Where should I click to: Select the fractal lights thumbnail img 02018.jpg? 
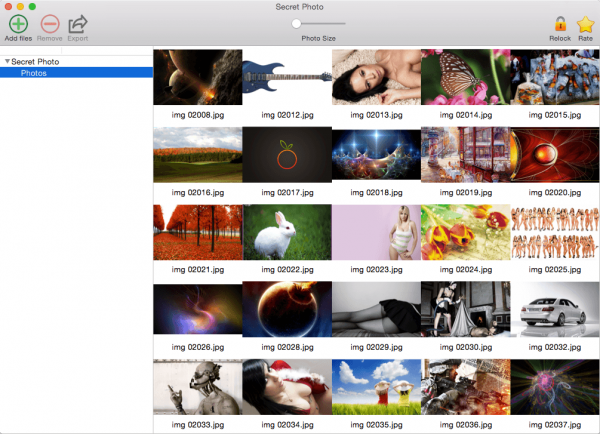coord(377,155)
